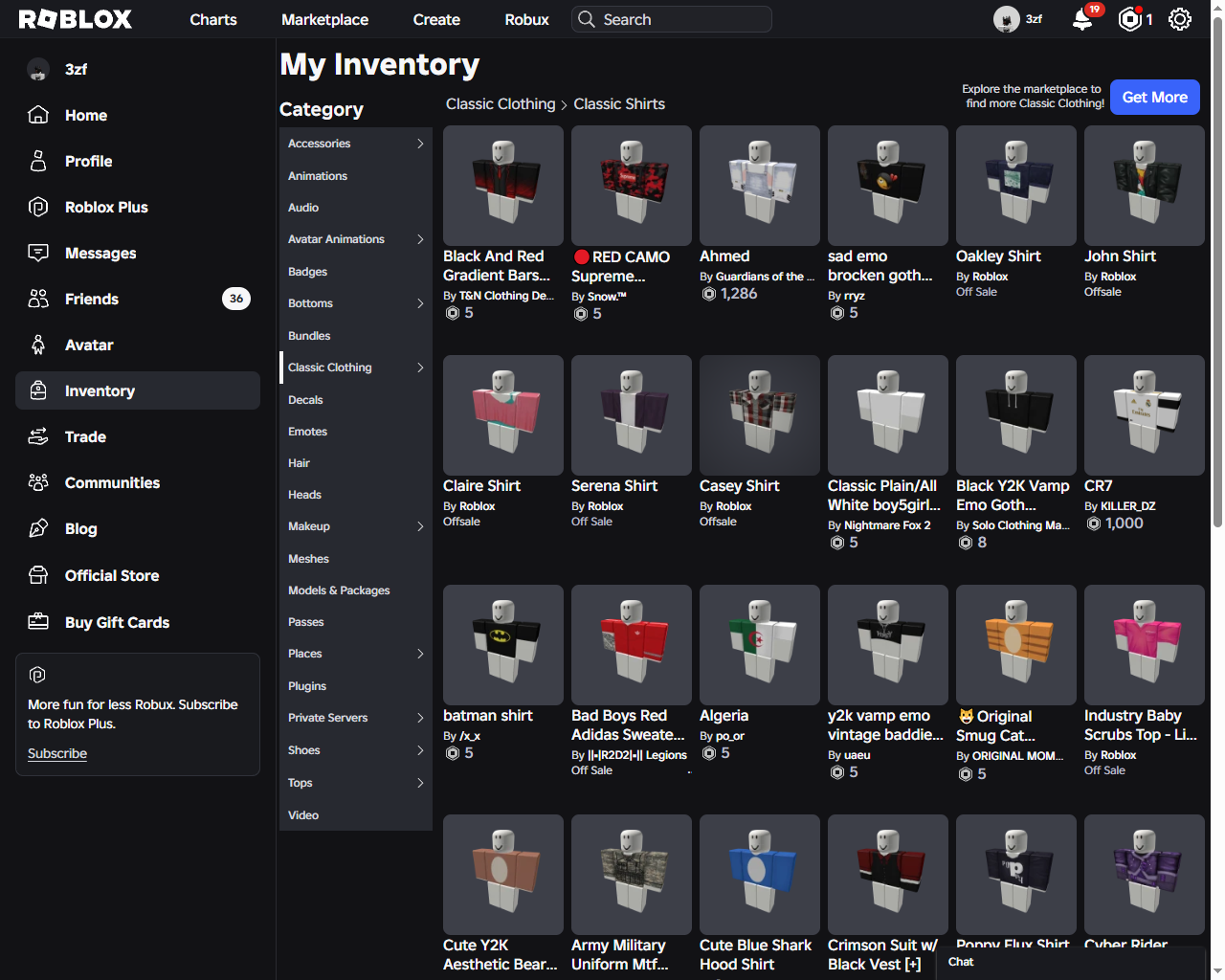Click the search input field
Image resolution: width=1225 pixels, height=980 pixels.
click(672, 19)
